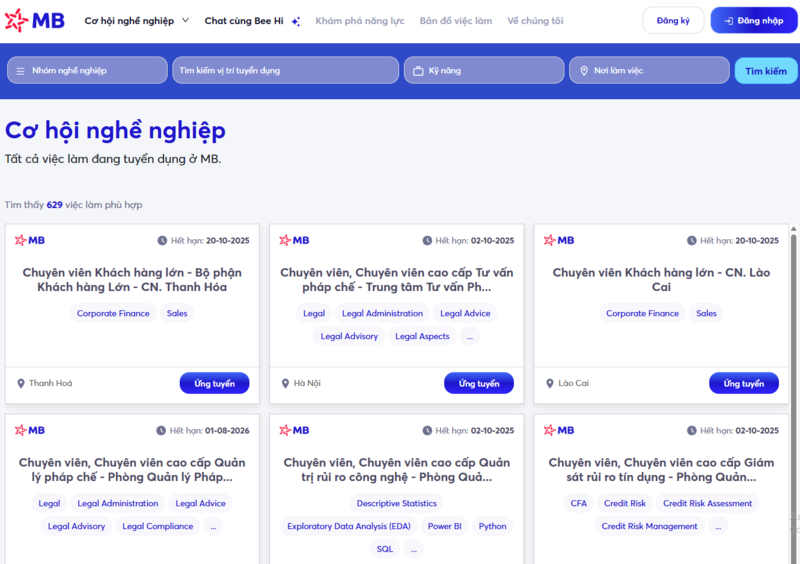
Task: Open the Kỹ năng skills dropdown
Action: (484, 70)
